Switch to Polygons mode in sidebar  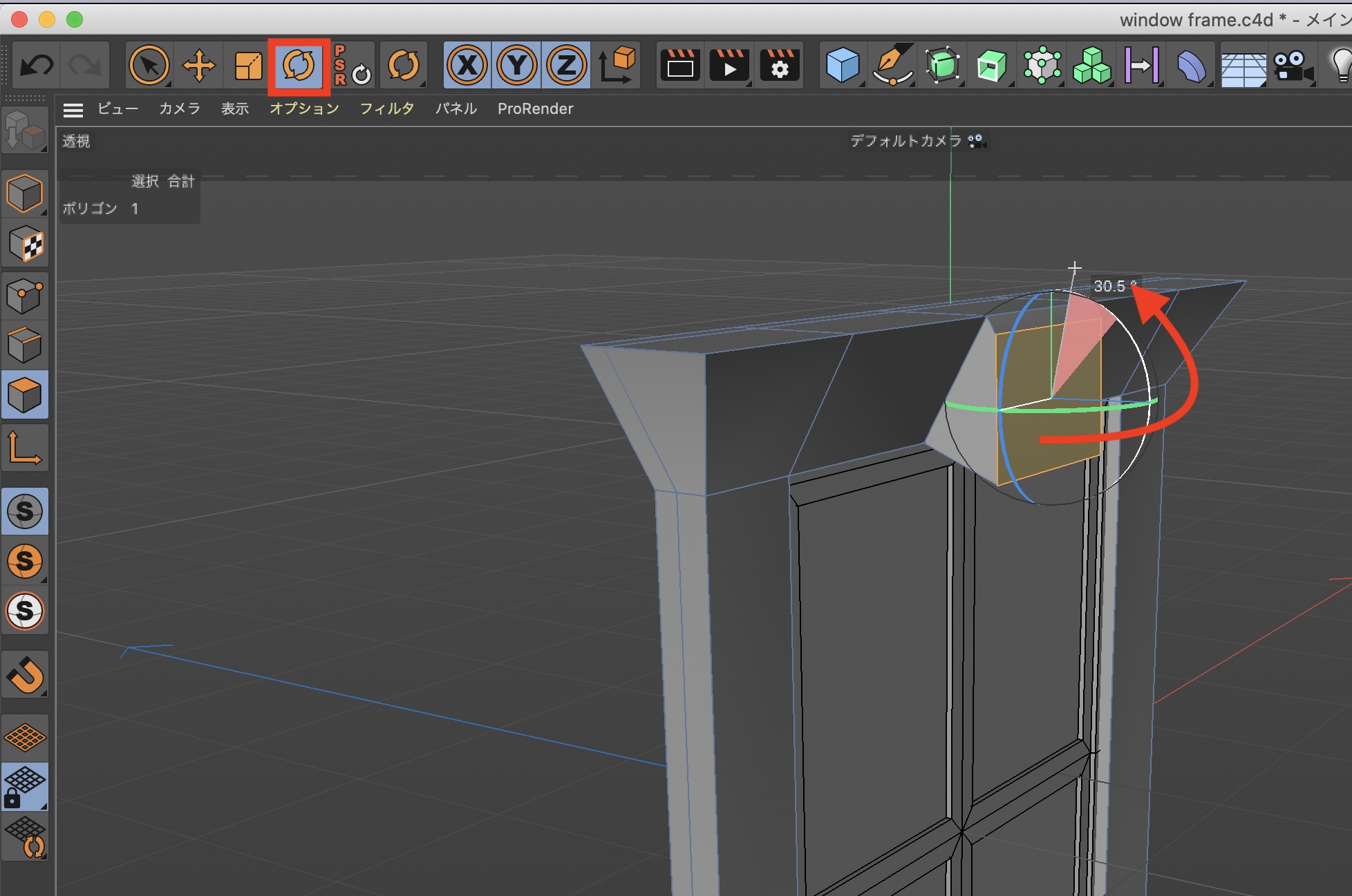tap(25, 395)
